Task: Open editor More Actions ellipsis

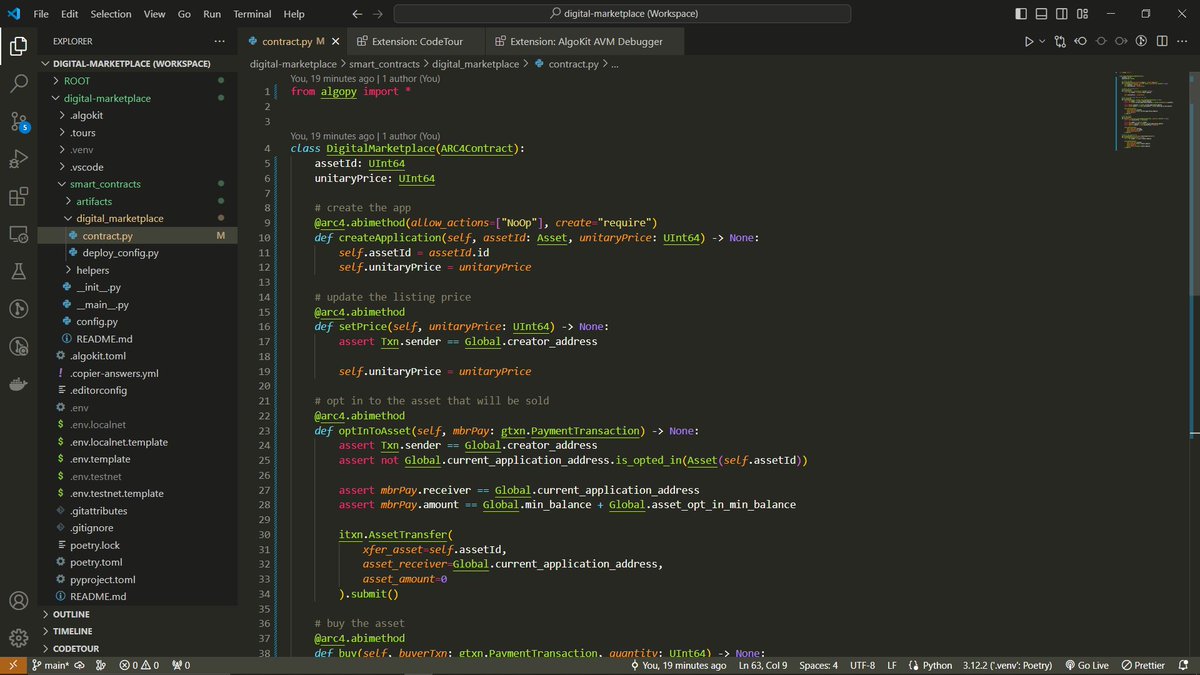Action: pos(1183,42)
